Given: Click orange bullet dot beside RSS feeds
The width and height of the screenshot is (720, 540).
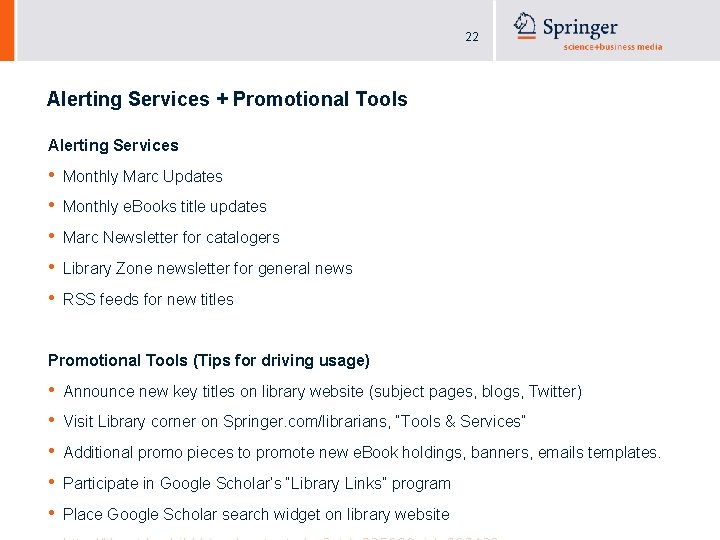Looking at the screenshot, I should tap(51, 298).
